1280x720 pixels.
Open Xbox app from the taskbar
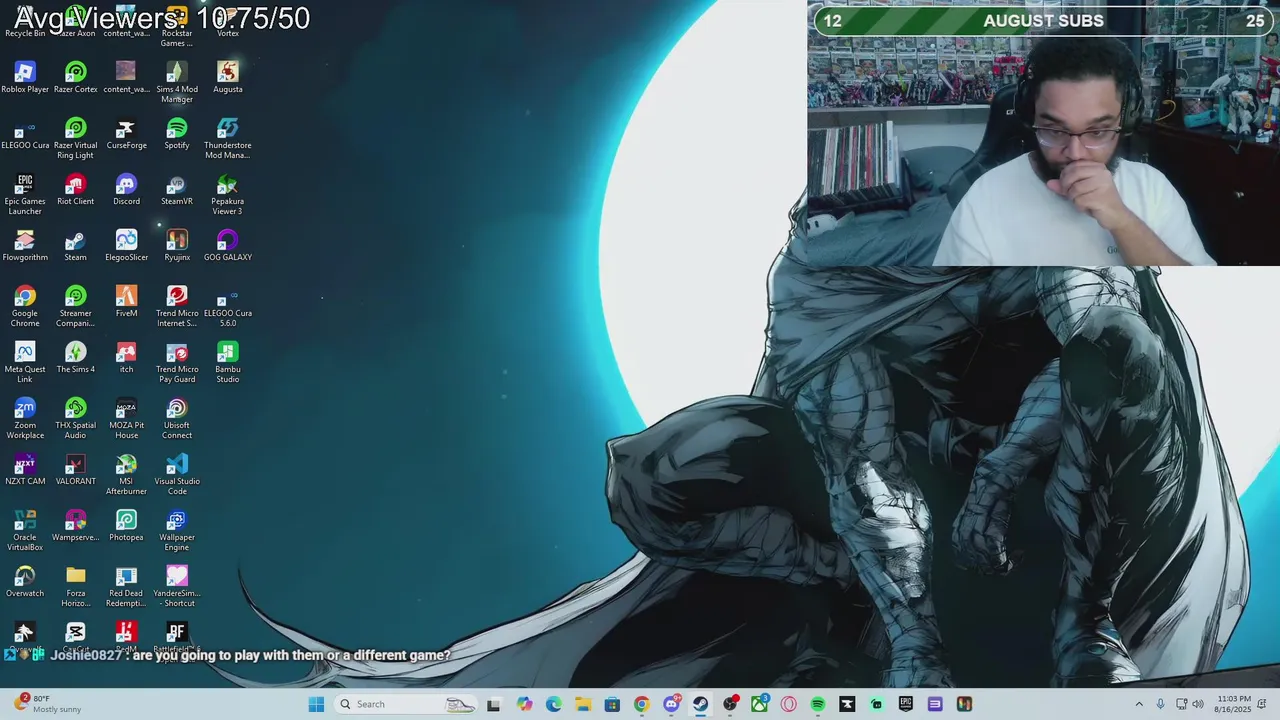(760, 704)
